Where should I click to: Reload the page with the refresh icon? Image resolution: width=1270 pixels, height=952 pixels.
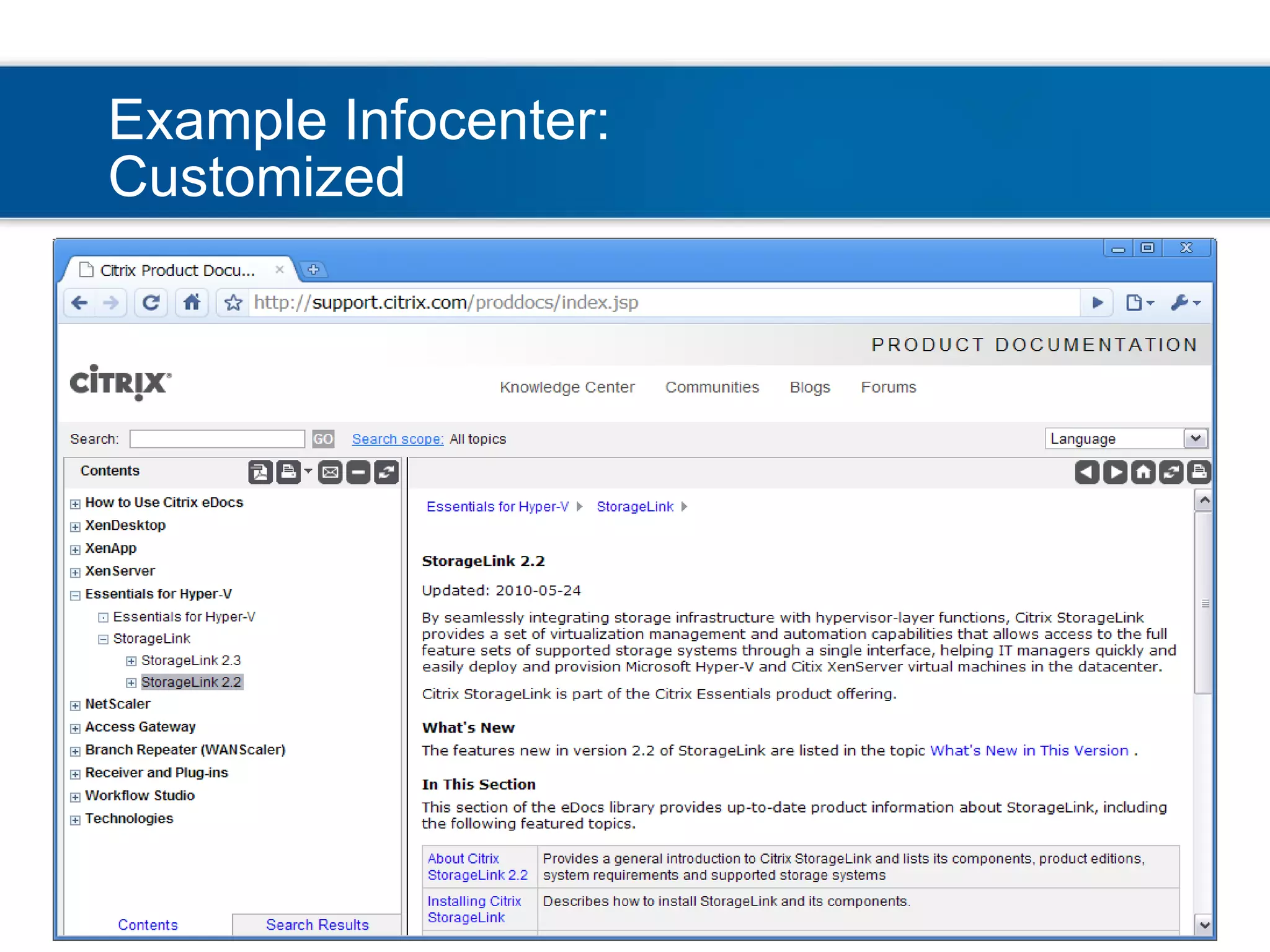coord(151,302)
